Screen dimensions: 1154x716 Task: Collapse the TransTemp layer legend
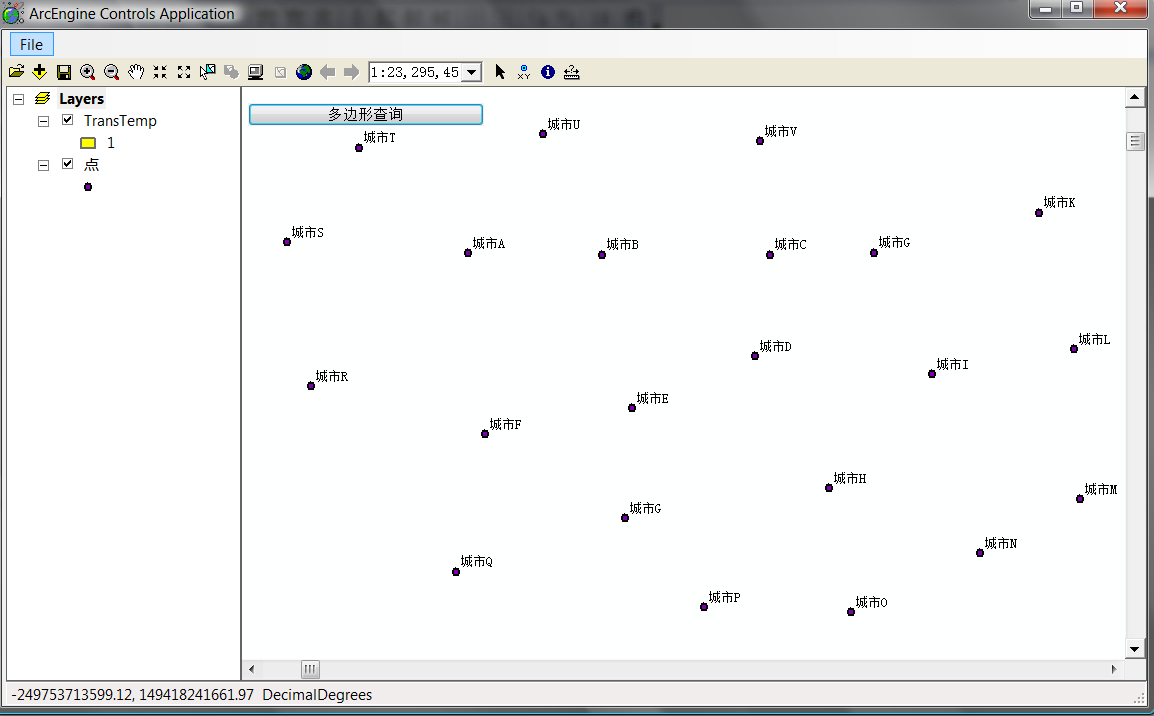coord(43,121)
